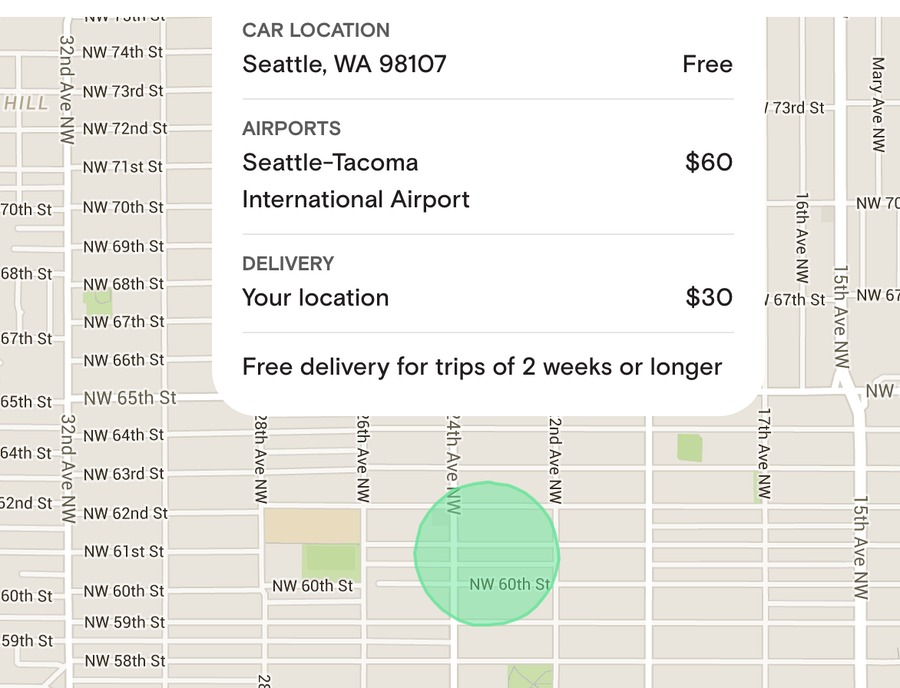Click the green park west of 17th Ave NW
This screenshot has height=688, width=900.
click(689, 448)
